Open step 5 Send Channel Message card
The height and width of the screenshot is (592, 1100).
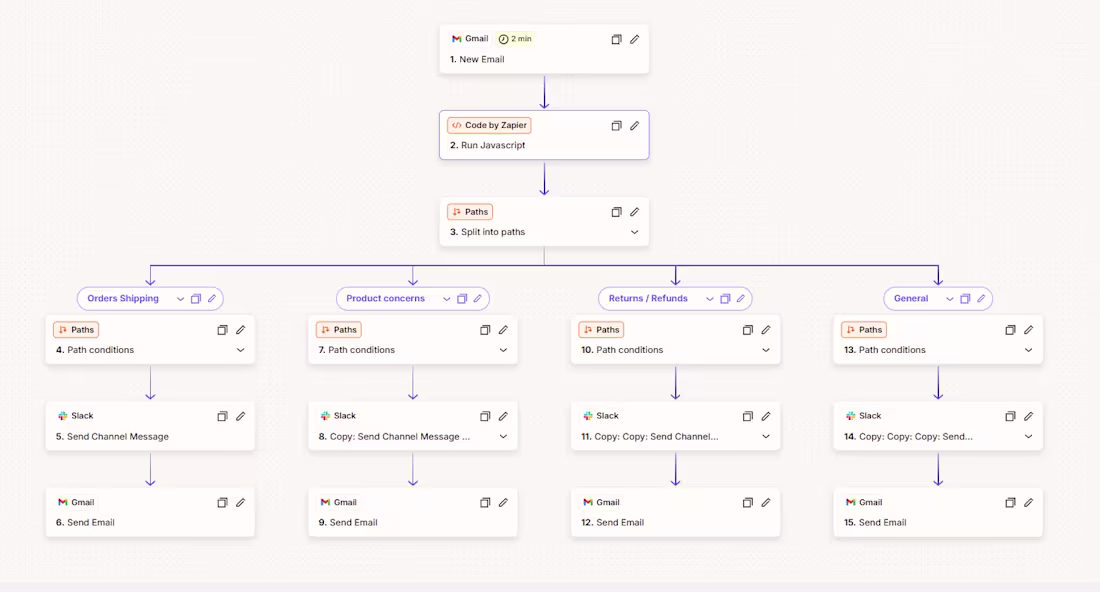tap(150, 426)
